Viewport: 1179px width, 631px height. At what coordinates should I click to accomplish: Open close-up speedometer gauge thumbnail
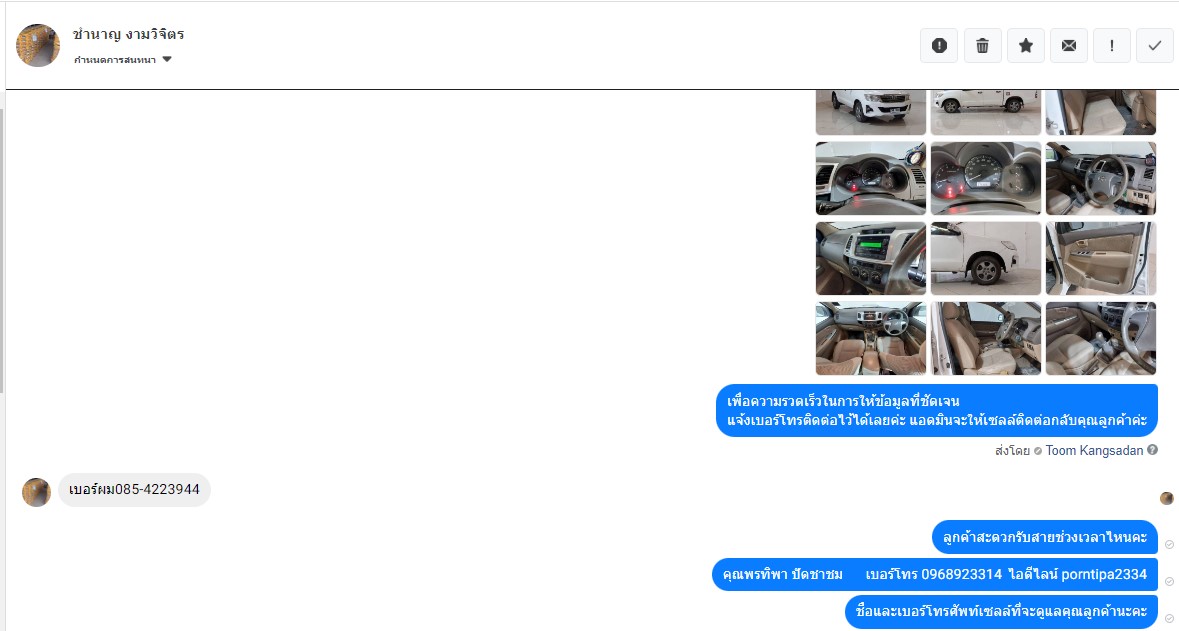986,178
